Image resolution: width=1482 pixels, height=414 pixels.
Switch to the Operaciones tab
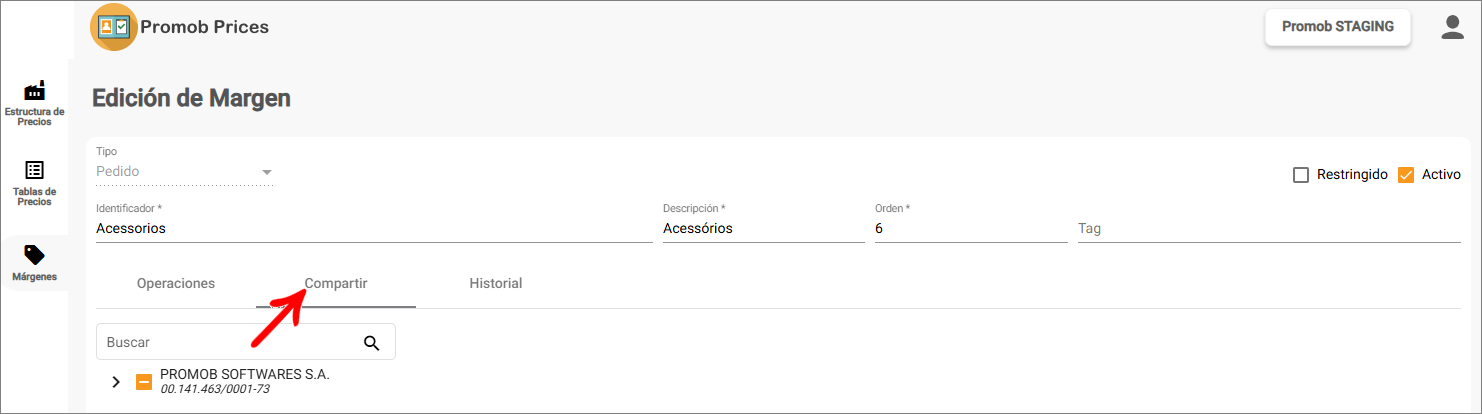pyautogui.click(x=176, y=284)
